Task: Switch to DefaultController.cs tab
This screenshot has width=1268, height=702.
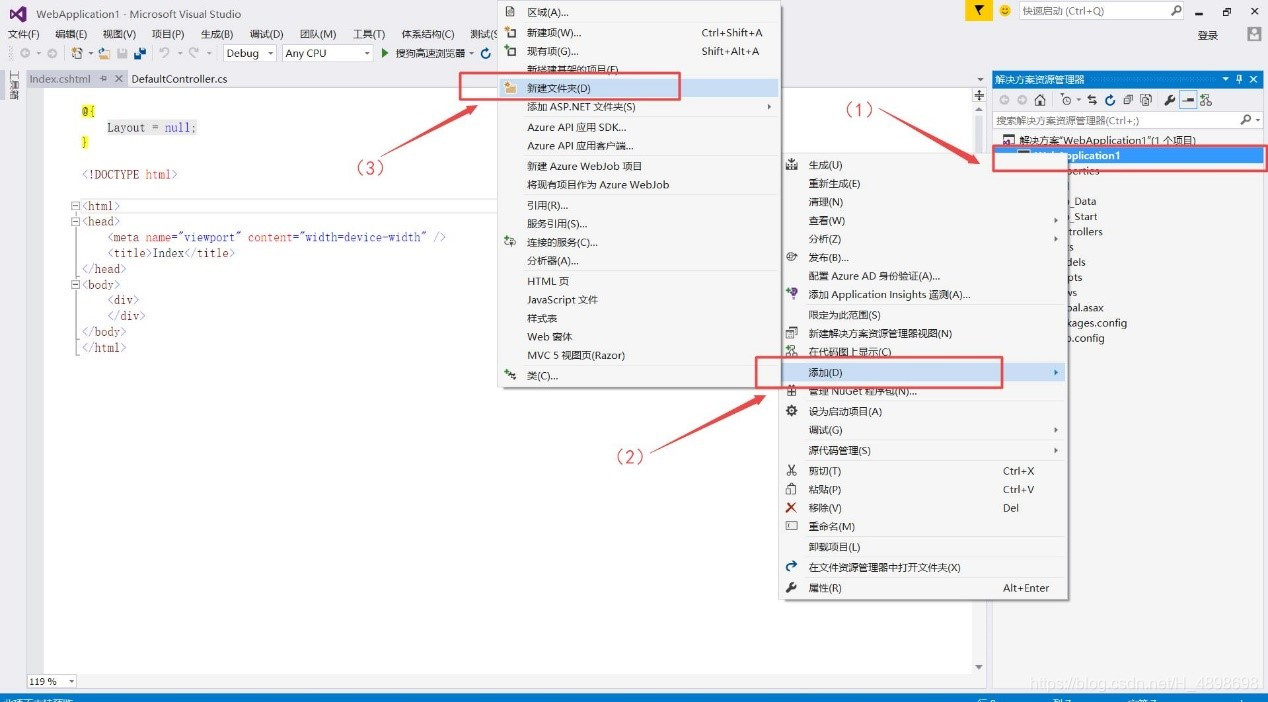Action: click(x=180, y=79)
